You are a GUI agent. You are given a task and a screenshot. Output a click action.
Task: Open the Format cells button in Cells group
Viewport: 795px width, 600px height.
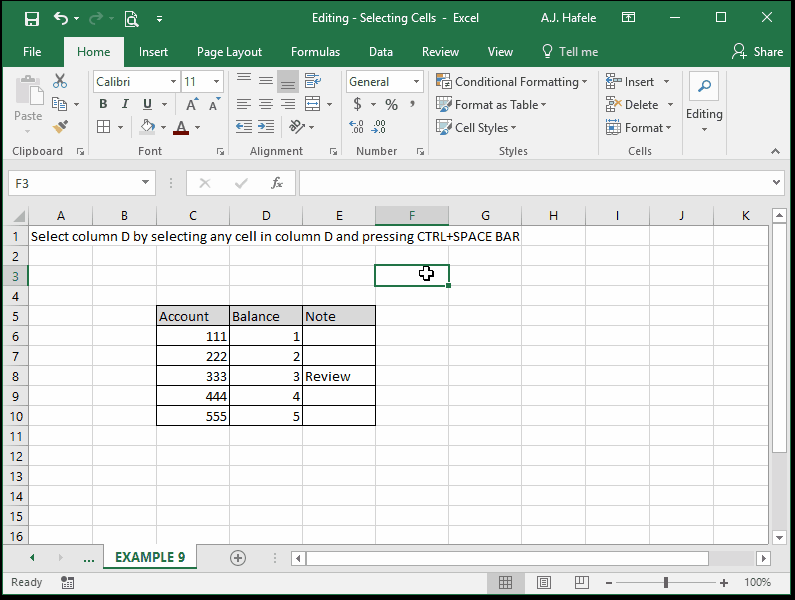tap(638, 127)
